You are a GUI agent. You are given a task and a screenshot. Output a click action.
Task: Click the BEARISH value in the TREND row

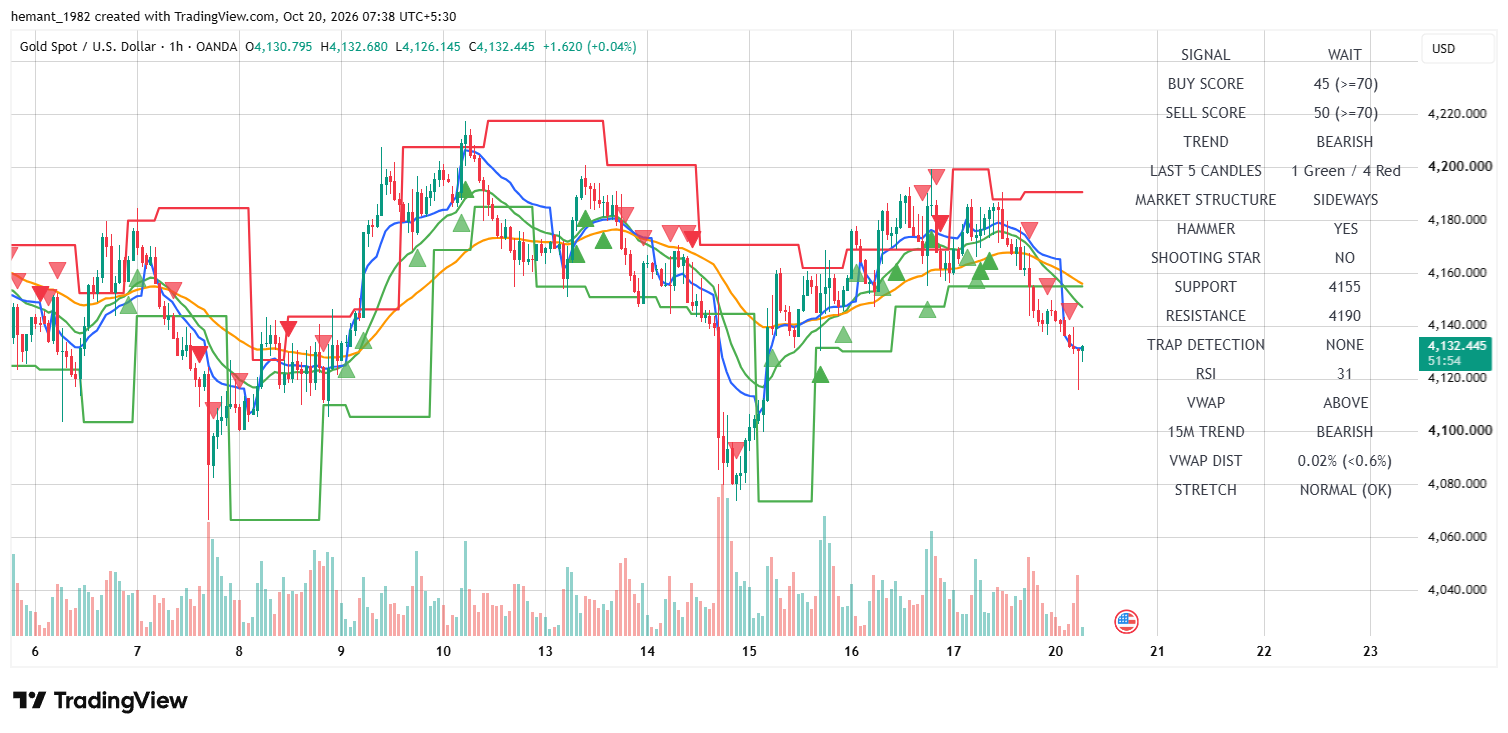coord(1344,142)
